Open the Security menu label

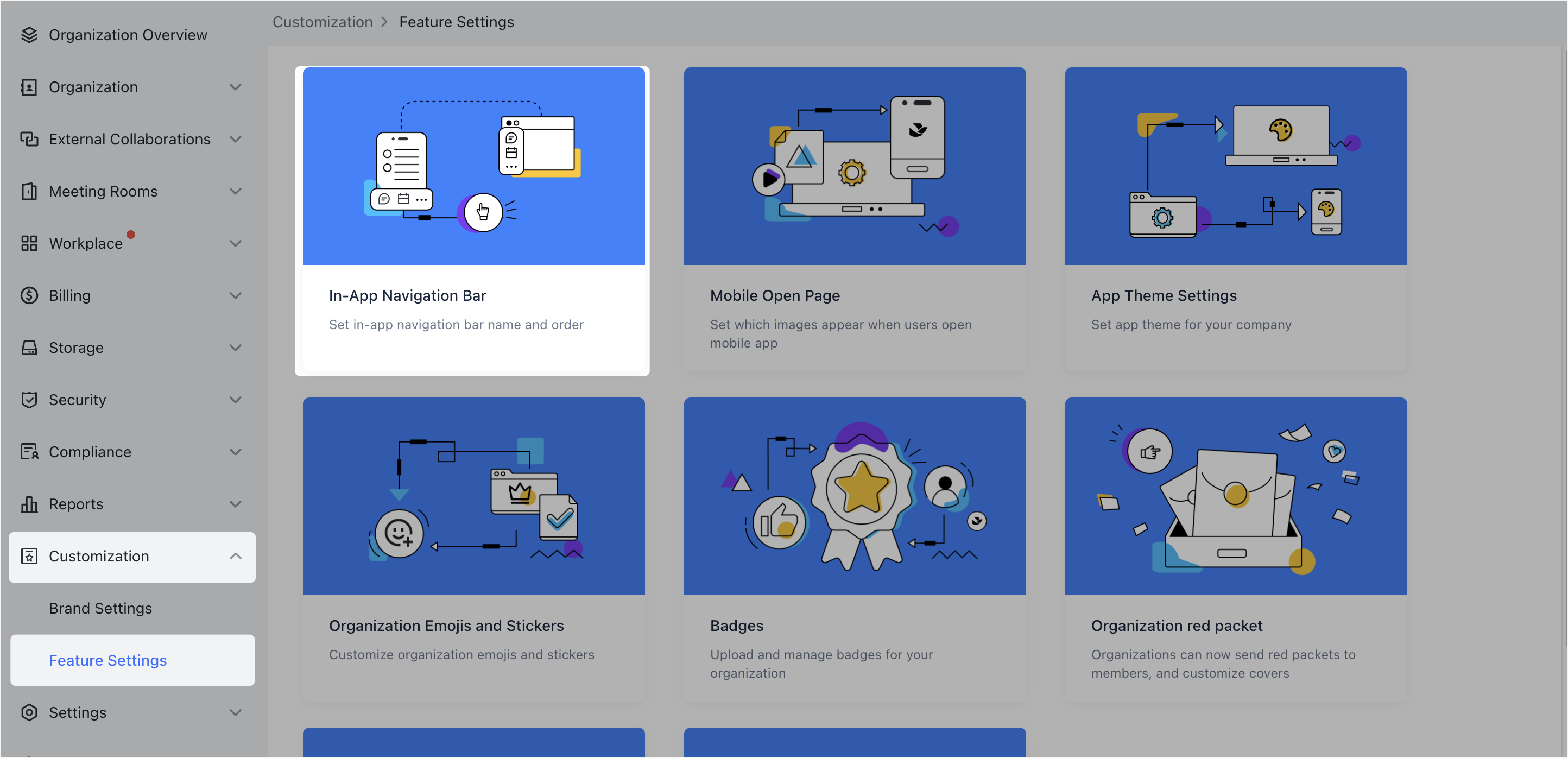coord(77,400)
